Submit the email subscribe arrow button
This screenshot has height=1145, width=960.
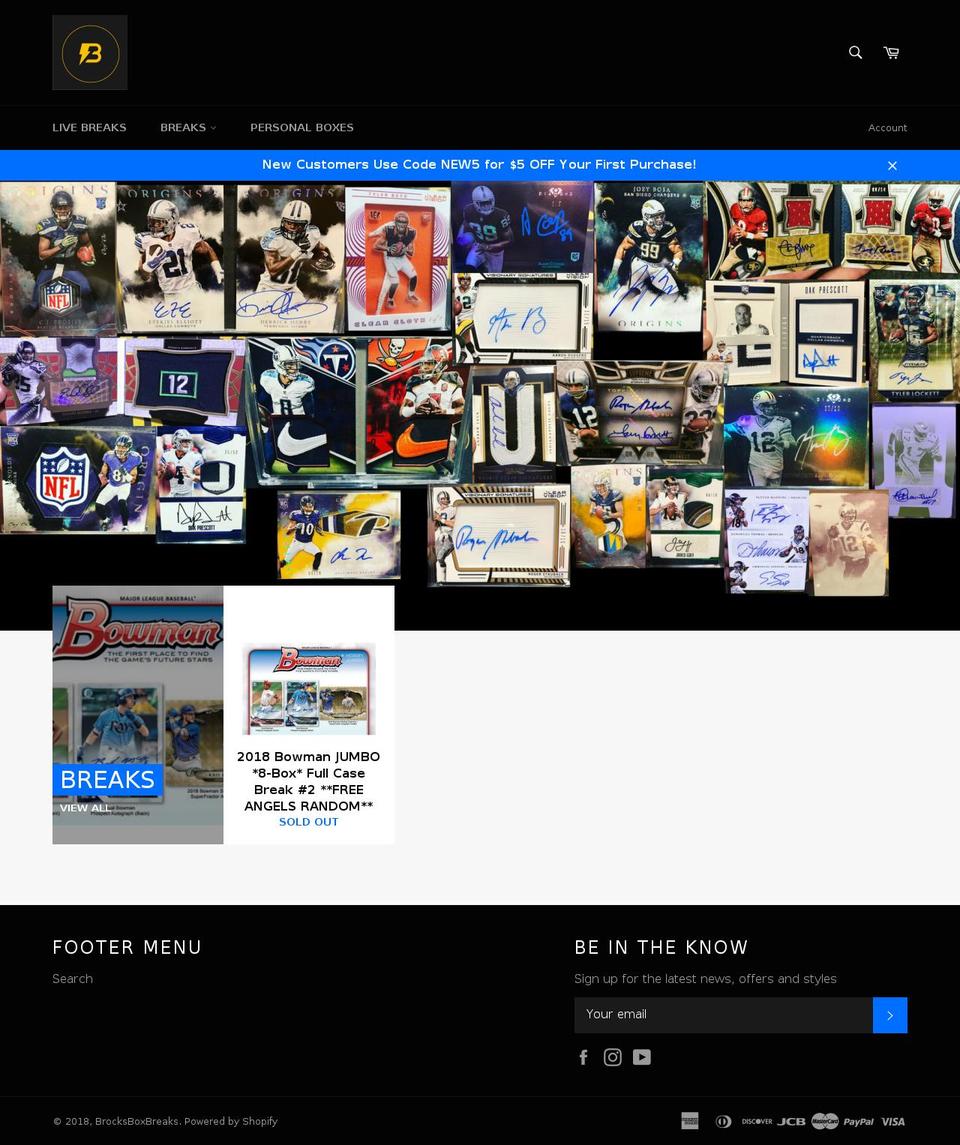coord(890,1015)
